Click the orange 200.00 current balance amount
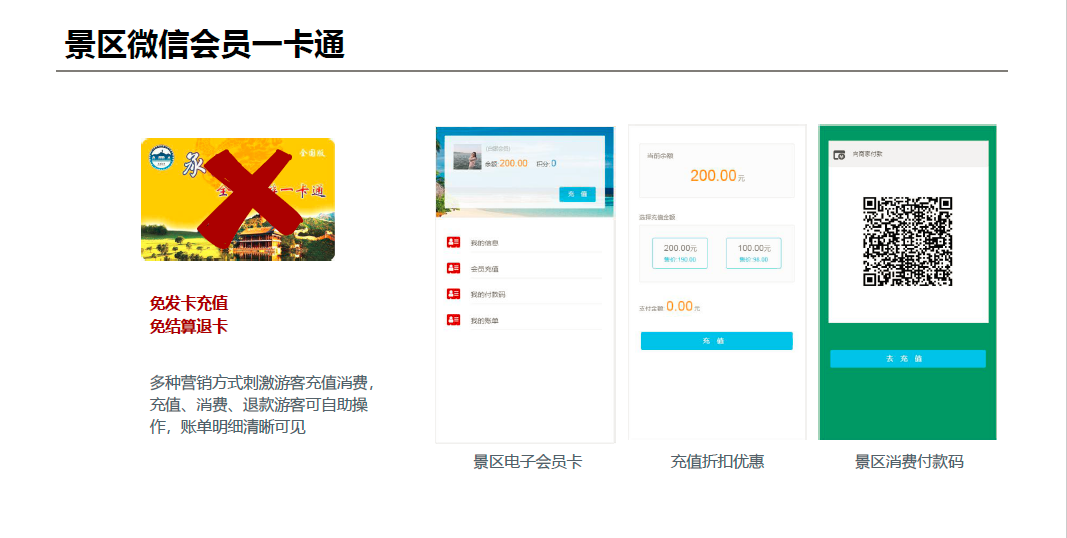This screenshot has height=538, width=1067. pos(712,176)
